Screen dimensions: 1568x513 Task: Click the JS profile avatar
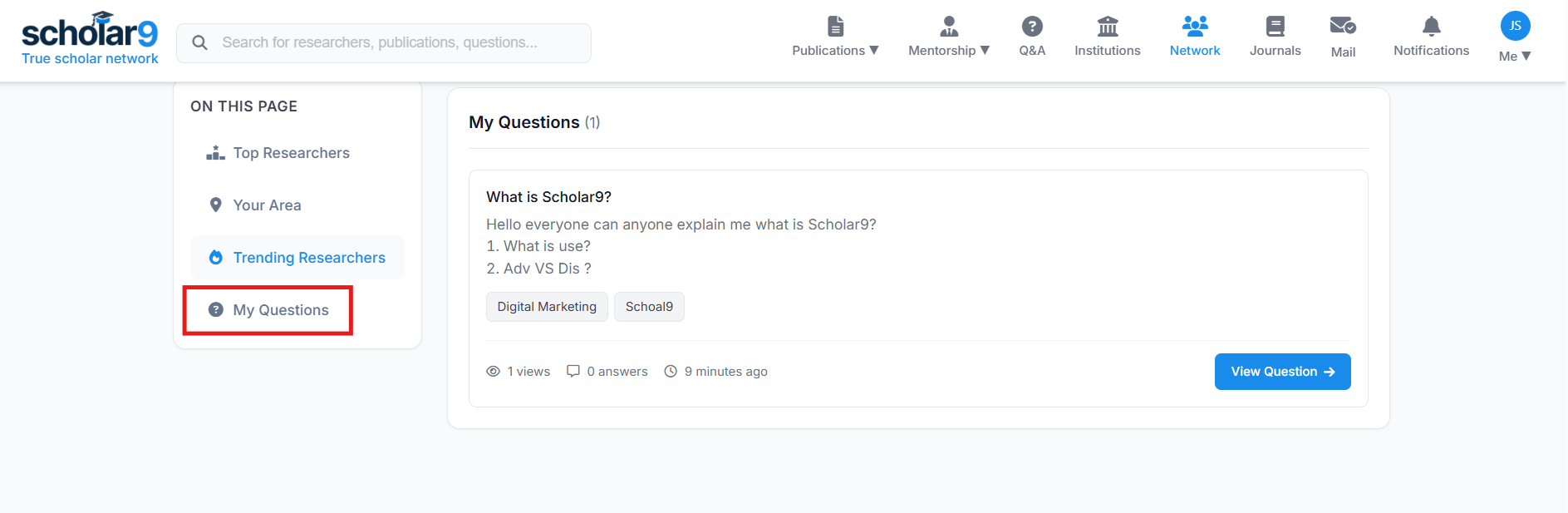click(x=1516, y=26)
